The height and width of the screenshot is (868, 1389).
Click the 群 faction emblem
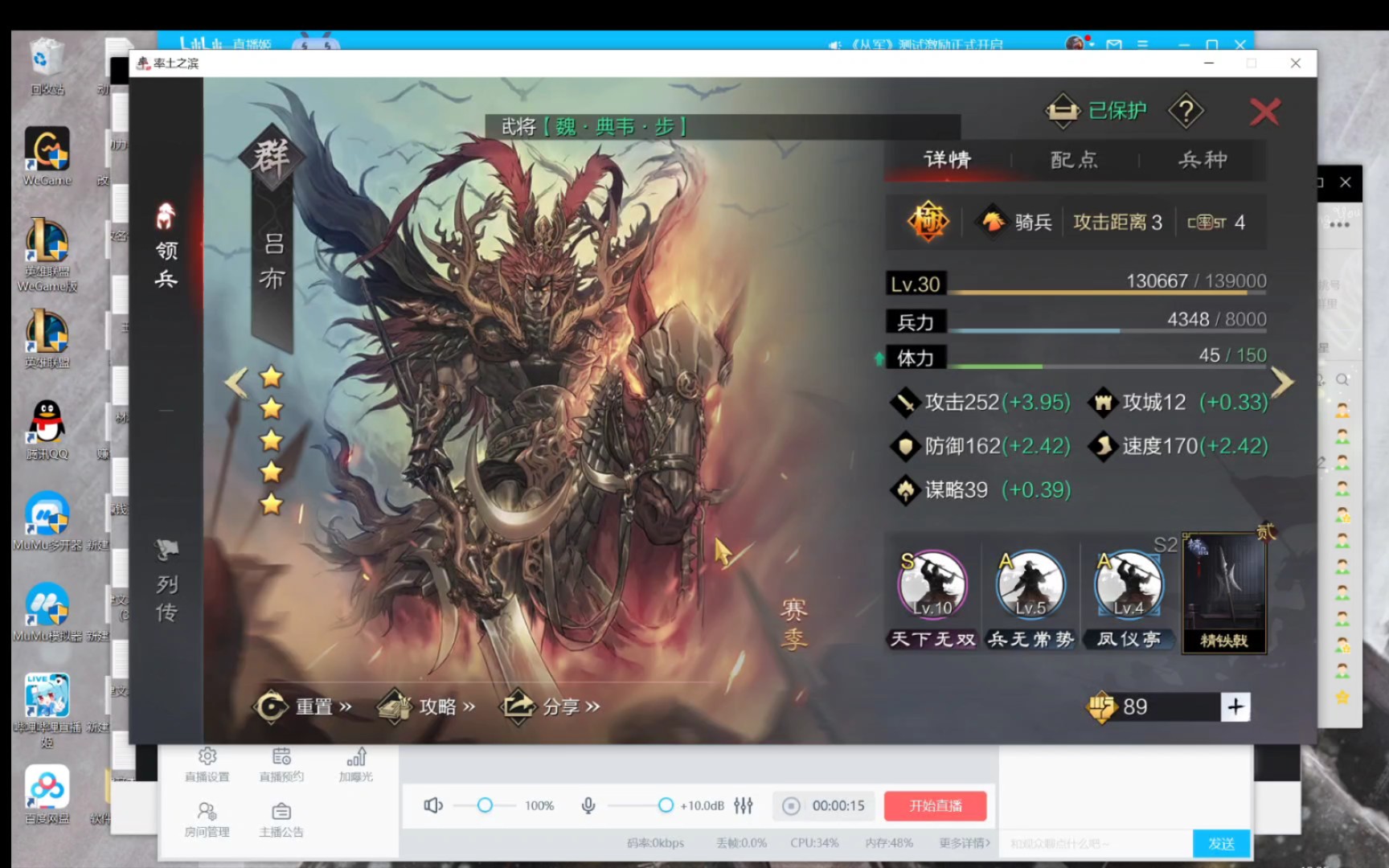tap(272, 157)
